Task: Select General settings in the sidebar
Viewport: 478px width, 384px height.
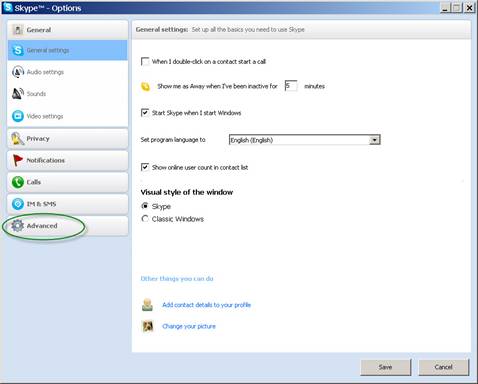Action: [68, 50]
